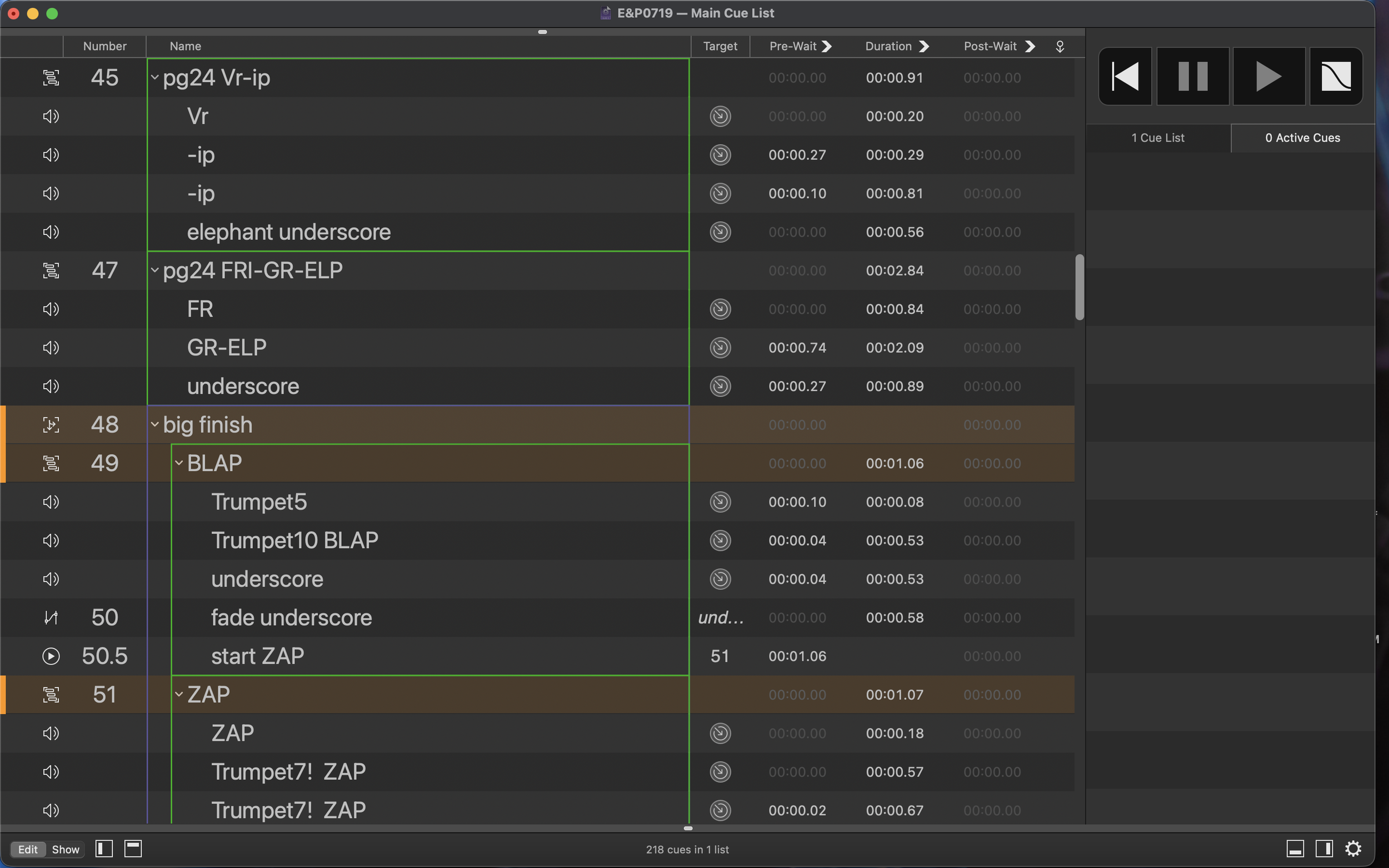Screen dimensions: 1389x868
Task: Toggle the left sidebar panel icon
Action: coord(104,849)
